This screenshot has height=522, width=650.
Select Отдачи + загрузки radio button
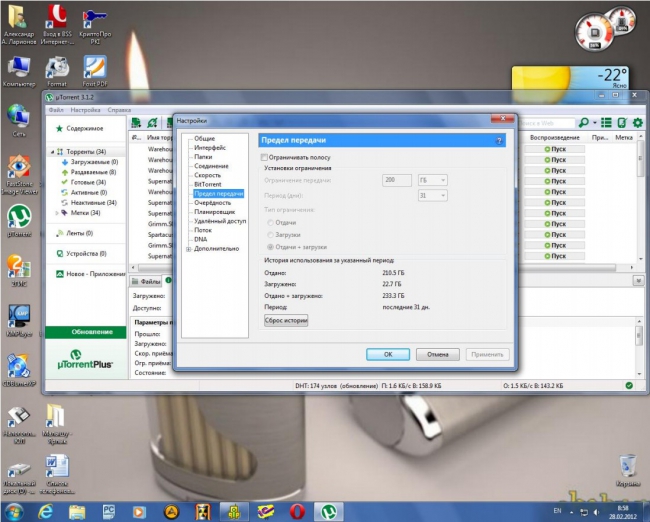[270, 247]
